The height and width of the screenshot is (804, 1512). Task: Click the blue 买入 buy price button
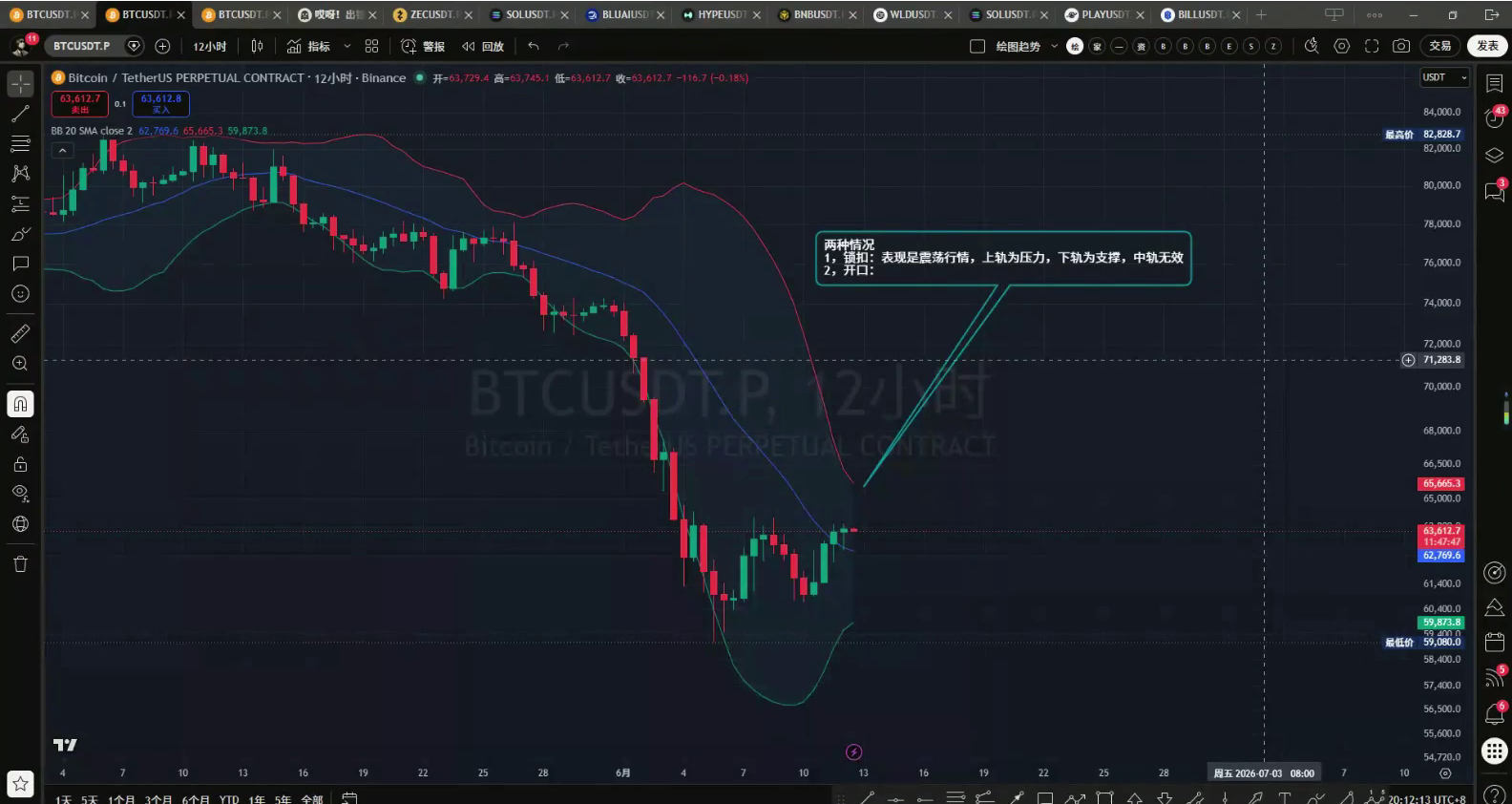click(x=160, y=103)
